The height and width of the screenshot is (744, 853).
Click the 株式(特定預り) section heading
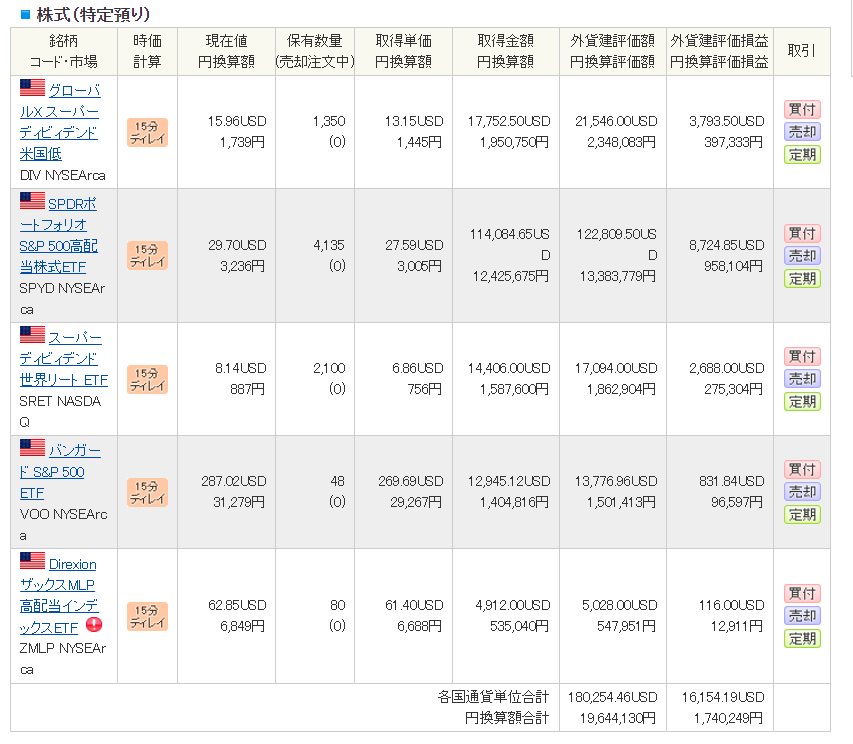click(x=94, y=15)
